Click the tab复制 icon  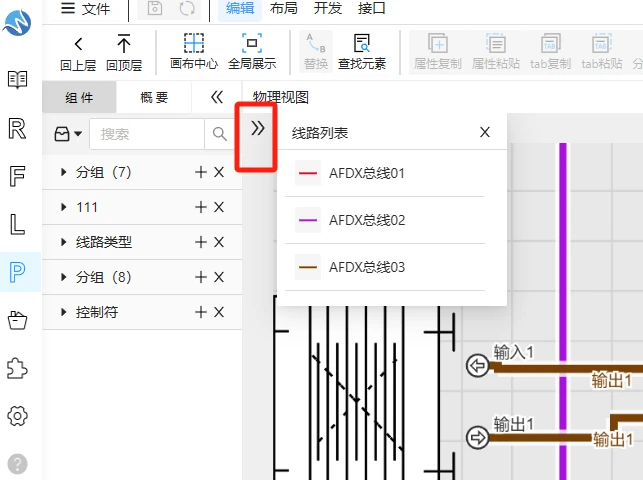click(550, 52)
